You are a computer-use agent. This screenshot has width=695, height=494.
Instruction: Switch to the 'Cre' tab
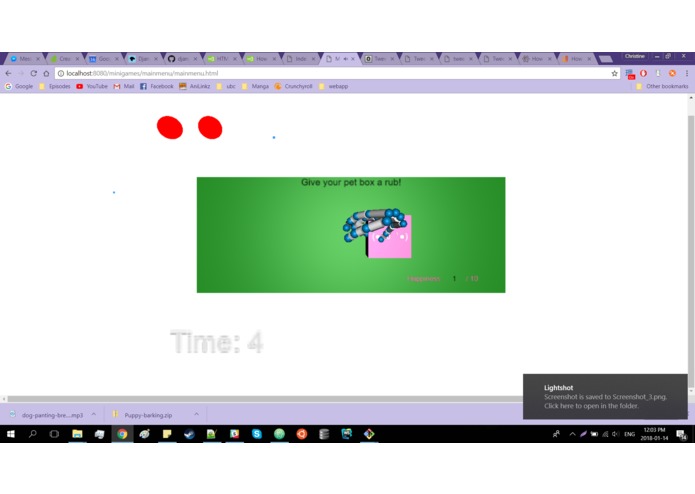tap(64, 58)
